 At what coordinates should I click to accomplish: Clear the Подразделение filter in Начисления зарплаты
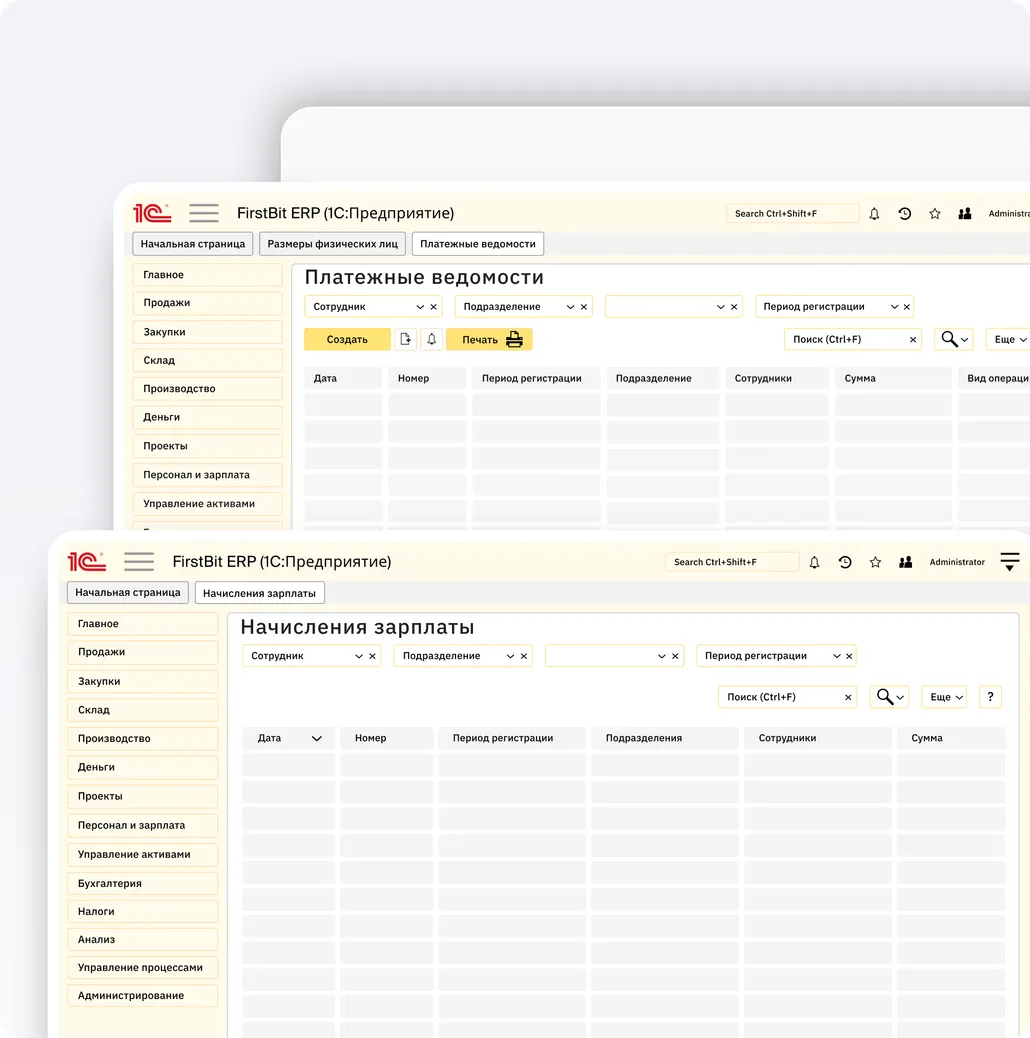click(x=524, y=656)
